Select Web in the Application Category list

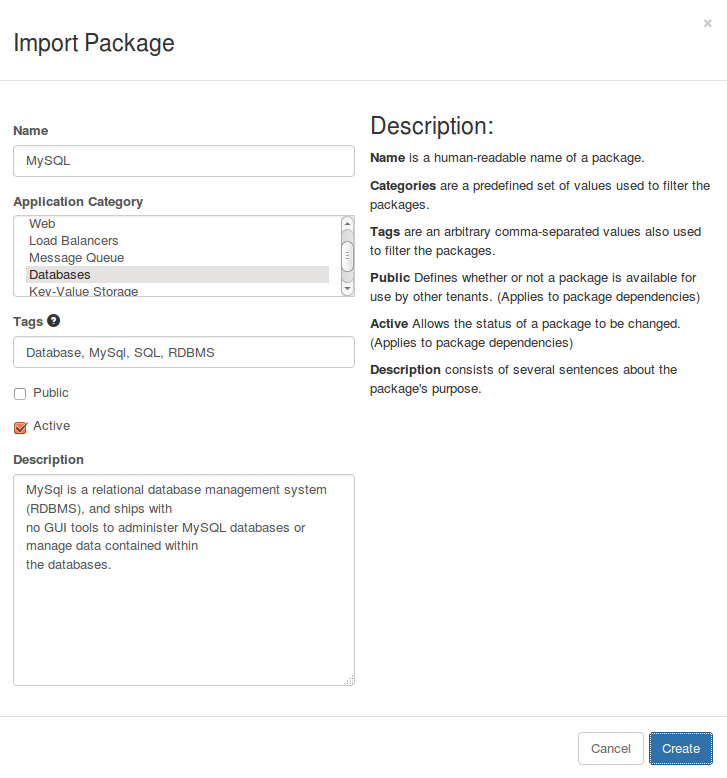click(42, 224)
